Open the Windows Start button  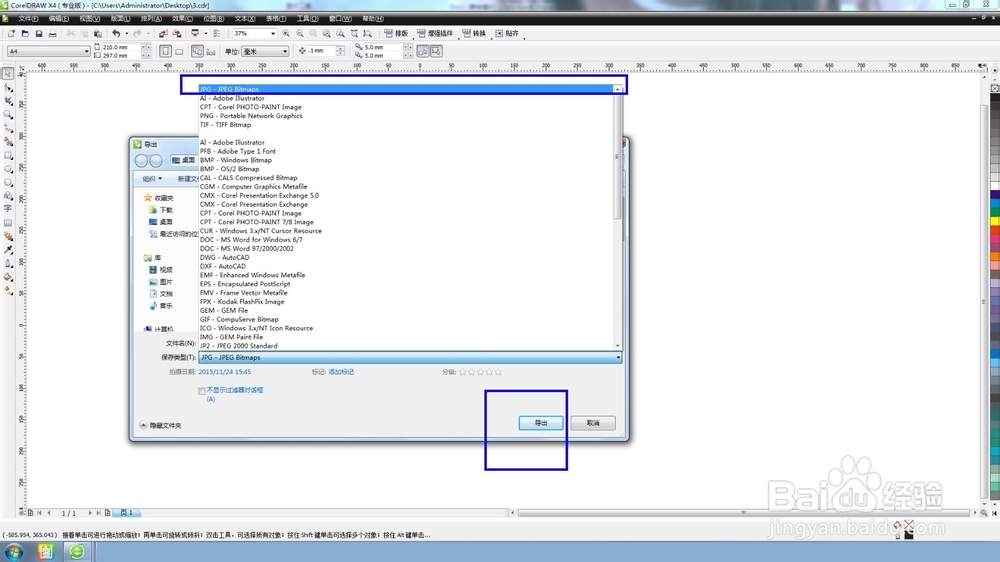13,551
